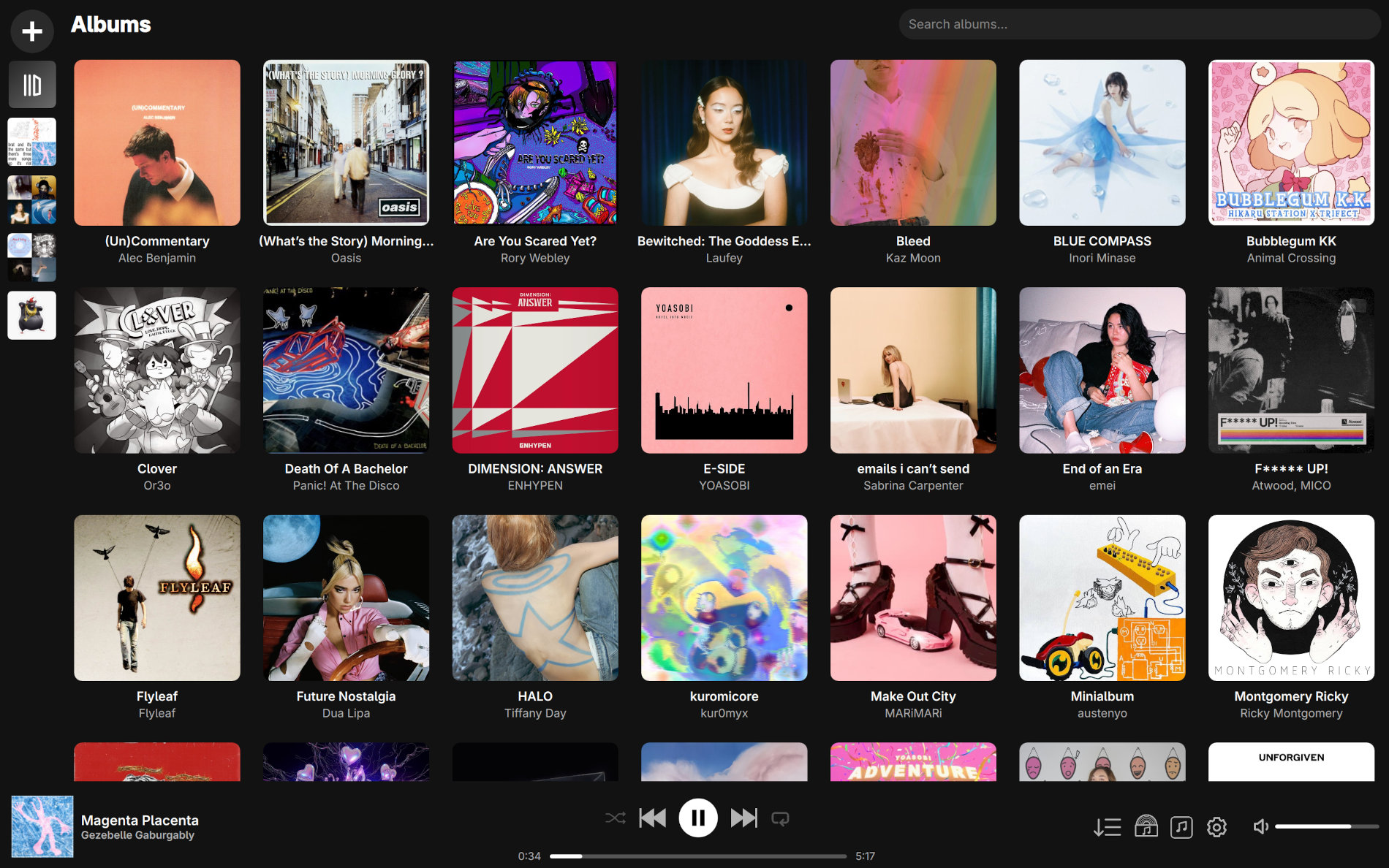1389x868 pixels.
Task: Adjust the volume slider
Action: [x=1327, y=826]
